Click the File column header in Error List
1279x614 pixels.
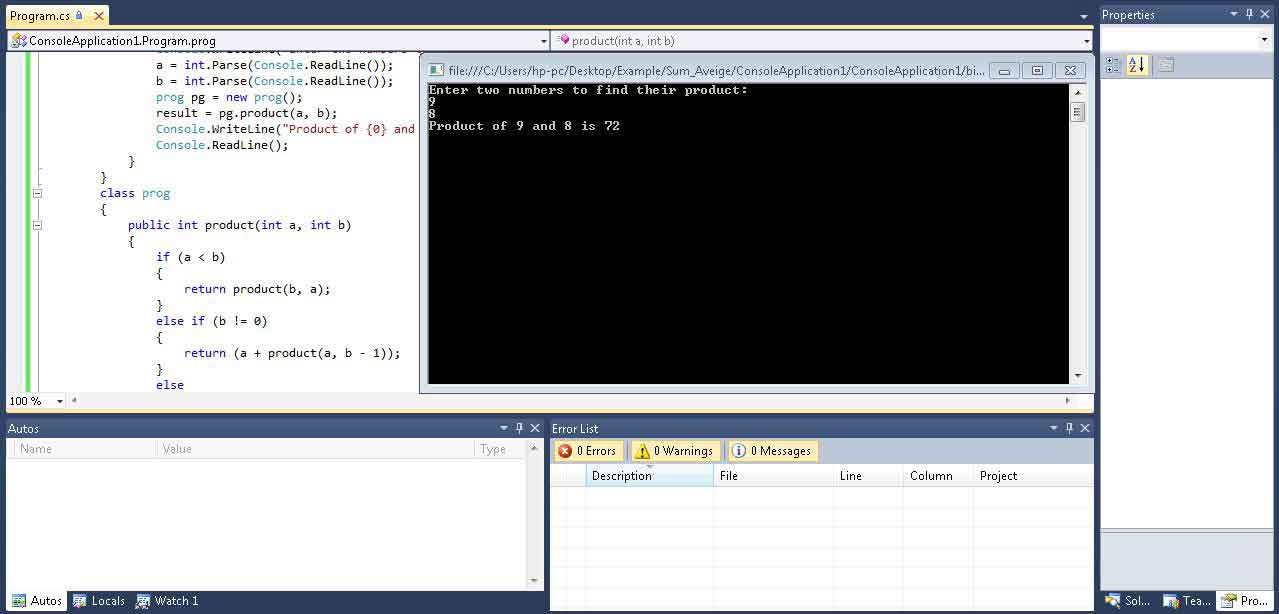click(773, 476)
